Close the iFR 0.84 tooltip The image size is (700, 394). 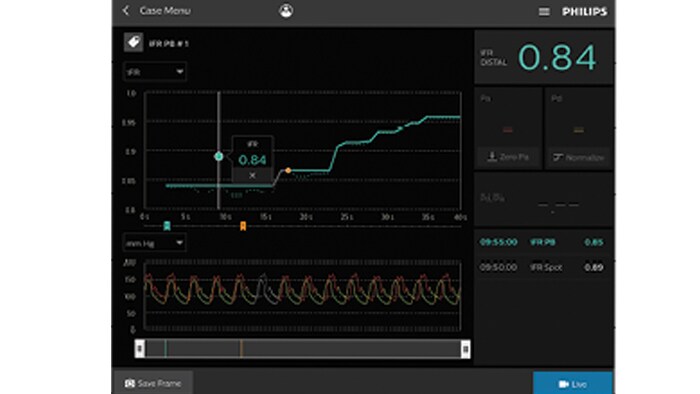point(252,175)
